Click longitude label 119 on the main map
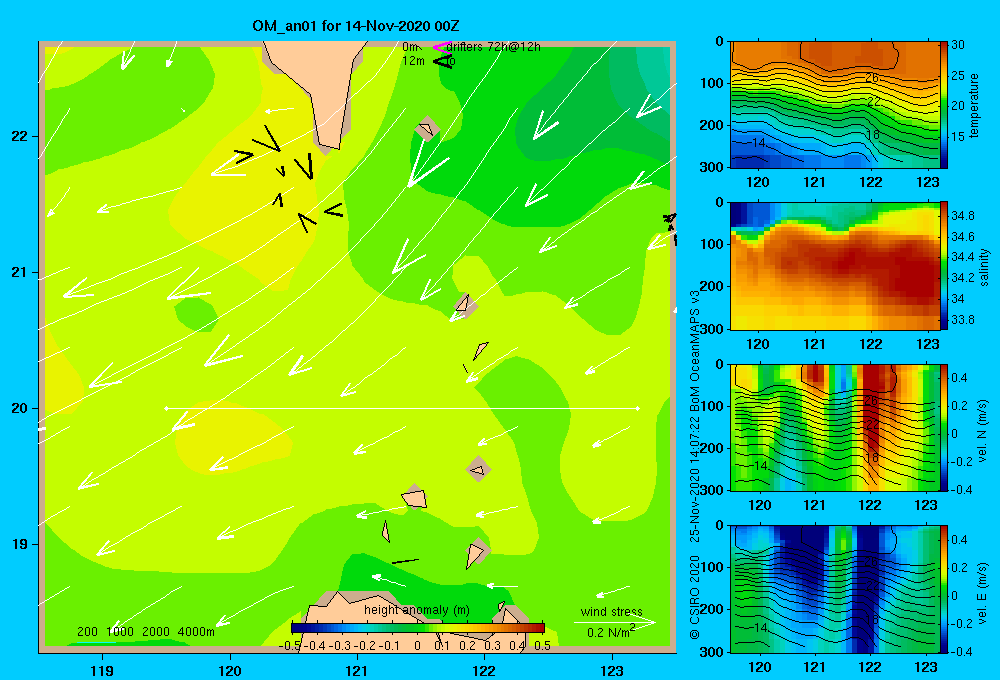 [x=102, y=670]
